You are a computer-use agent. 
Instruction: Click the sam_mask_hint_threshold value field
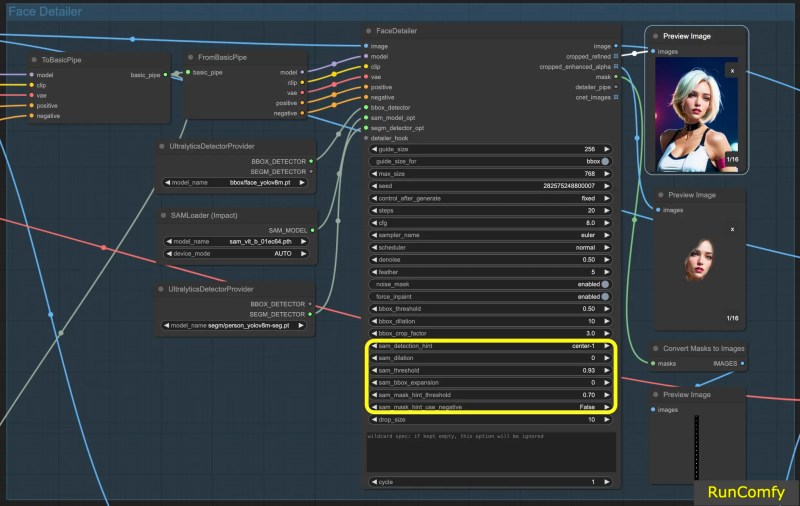[x=490, y=395]
